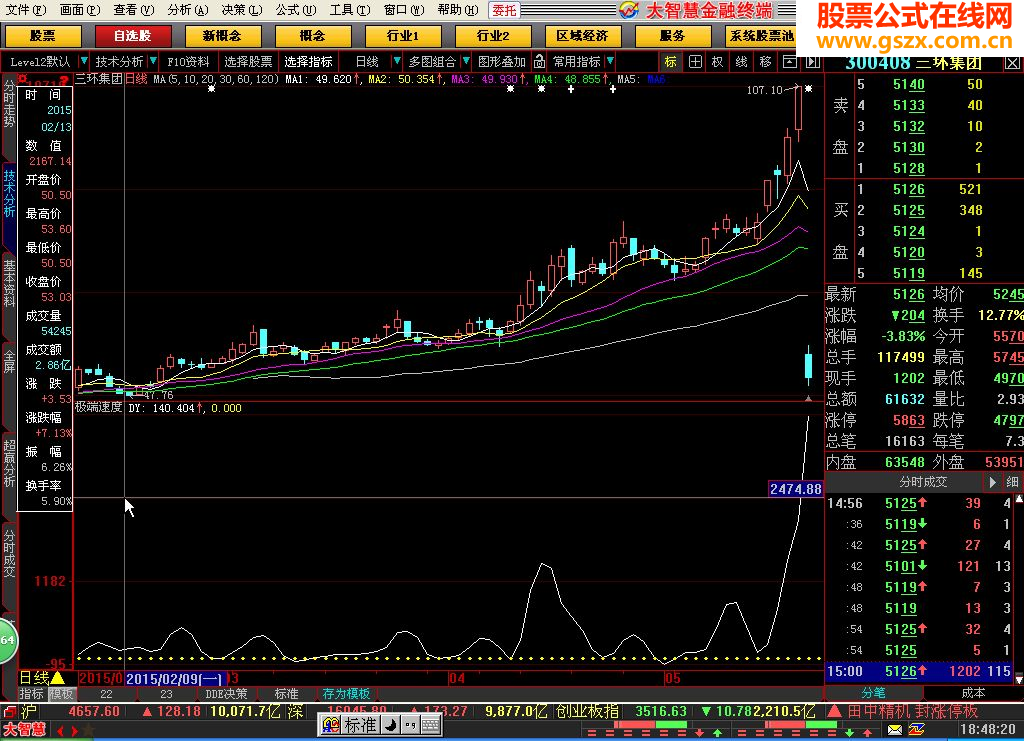Open the 文件(F) menu
This screenshot has height=741, width=1024.
[26, 9]
